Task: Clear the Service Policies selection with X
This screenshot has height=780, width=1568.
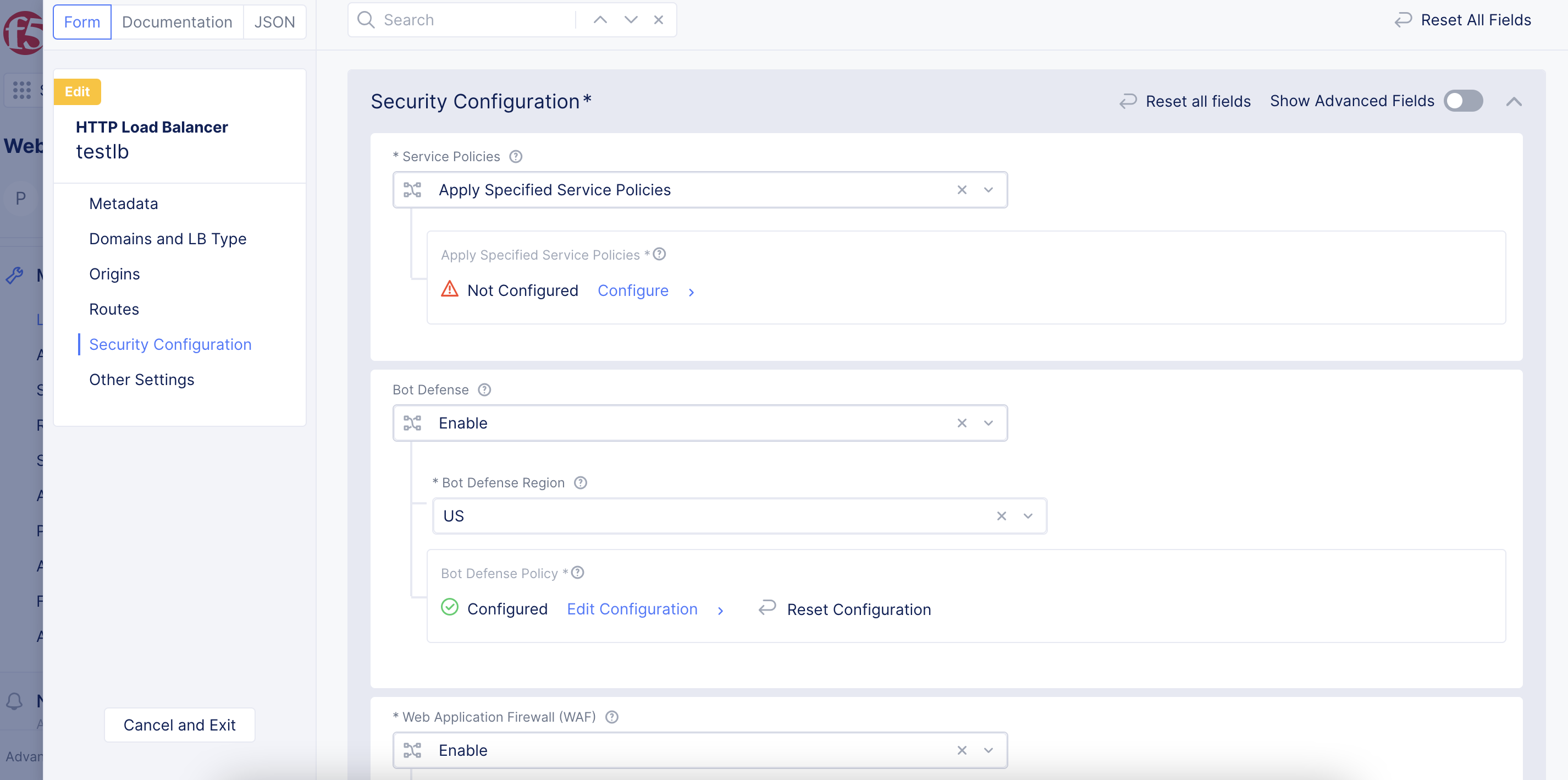Action: (962, 189)
